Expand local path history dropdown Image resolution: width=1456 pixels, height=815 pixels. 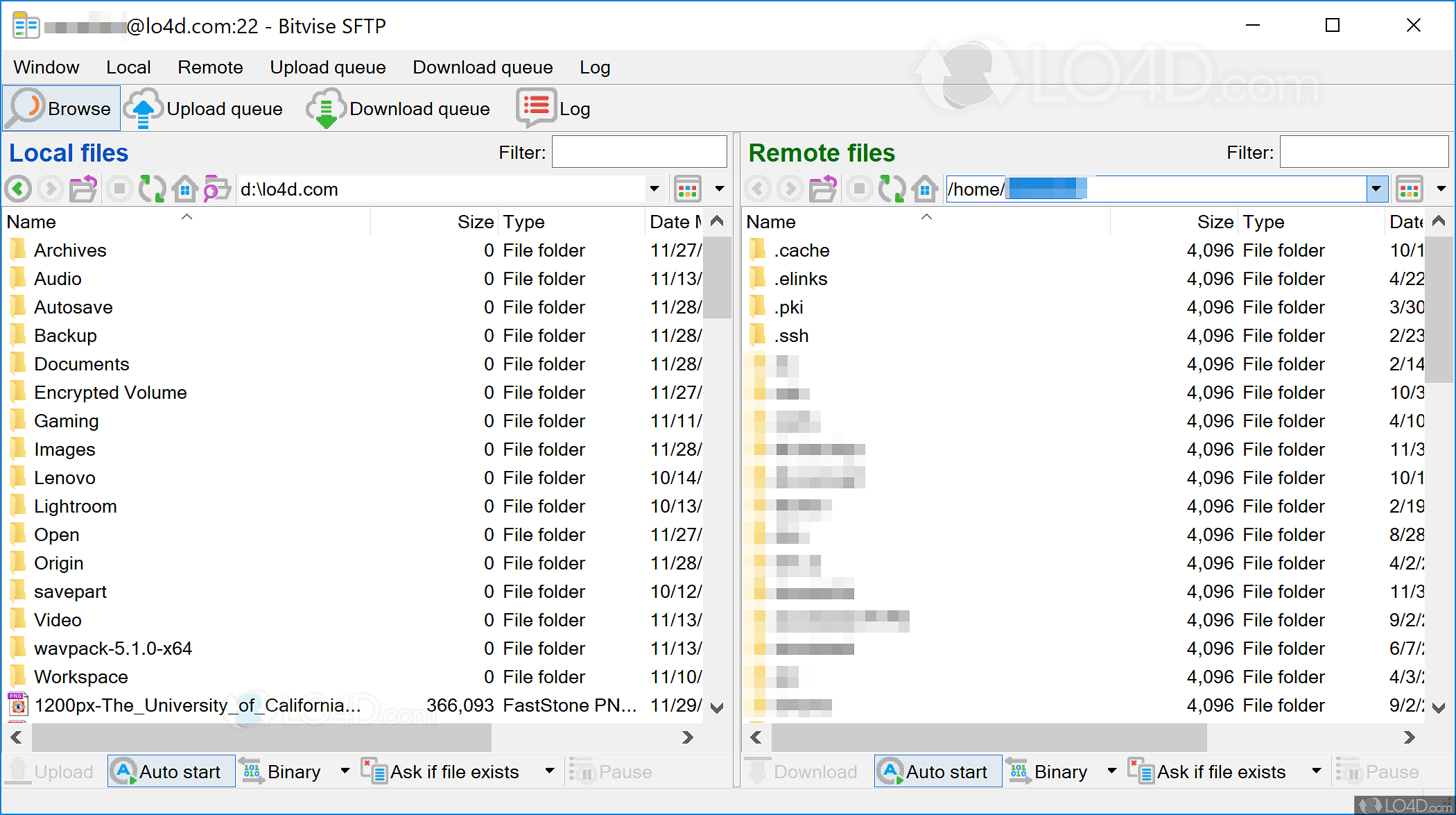(654, 189)
